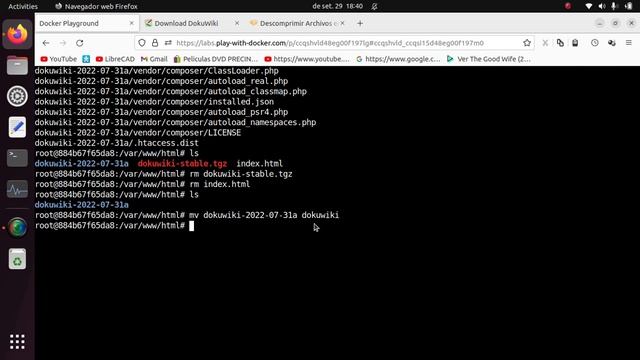Open the globe application in dock
This screenshot has width=640, height=360.
tap(17, 228)
